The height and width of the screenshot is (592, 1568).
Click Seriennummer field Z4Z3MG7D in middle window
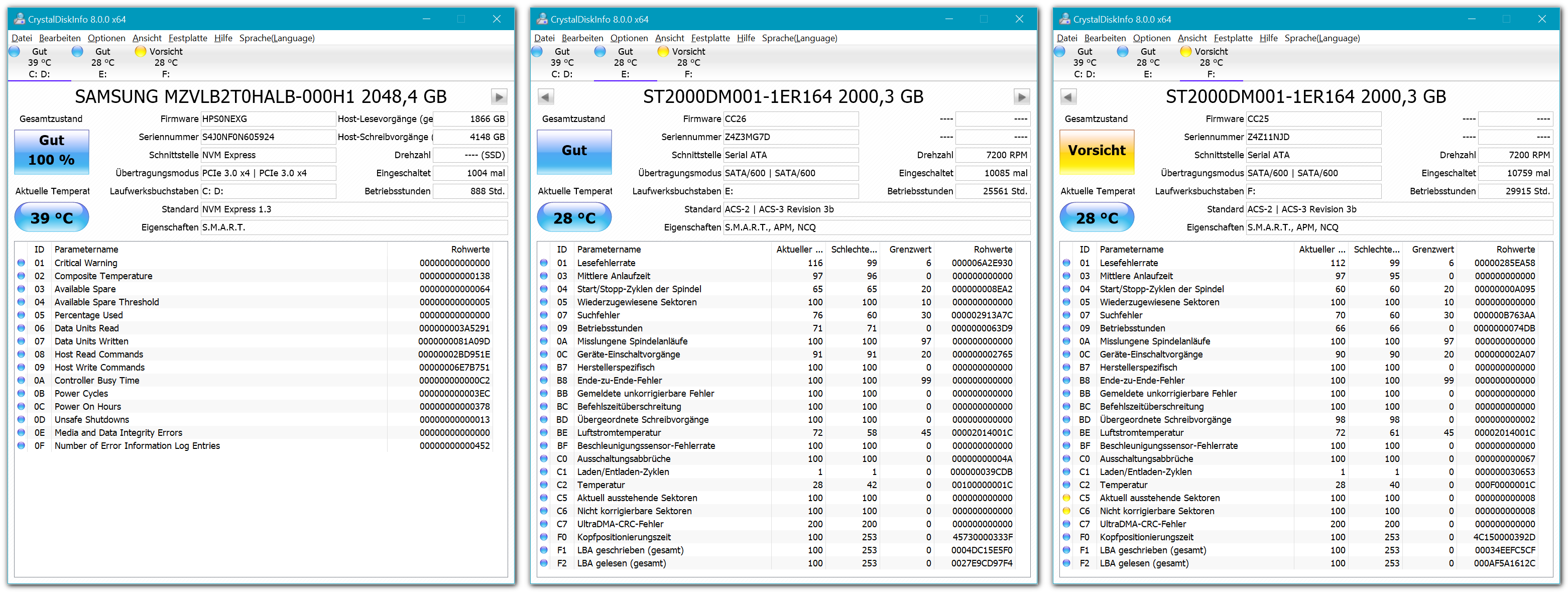coord(791,137)
